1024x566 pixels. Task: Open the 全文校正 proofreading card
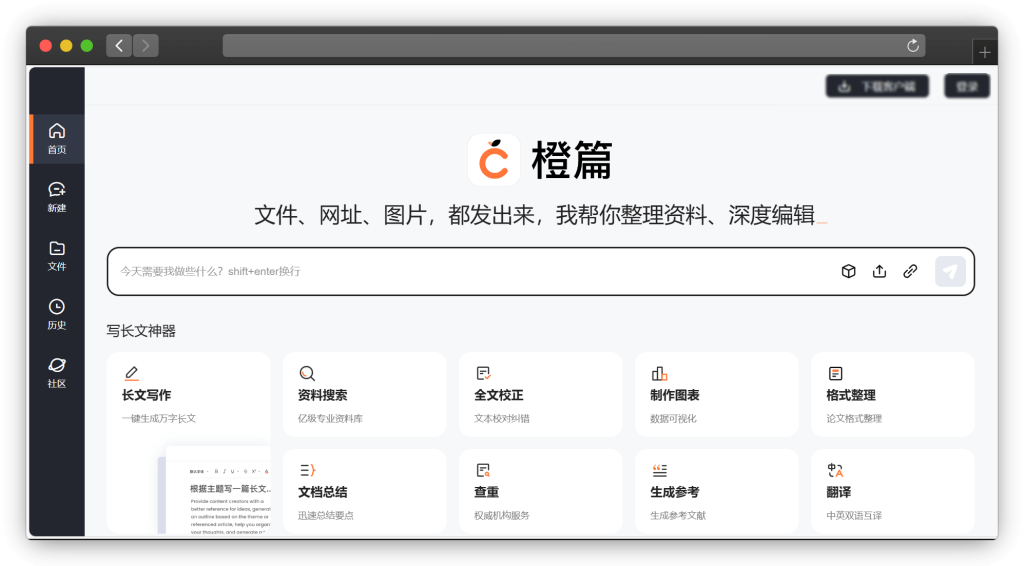point(540,395)
